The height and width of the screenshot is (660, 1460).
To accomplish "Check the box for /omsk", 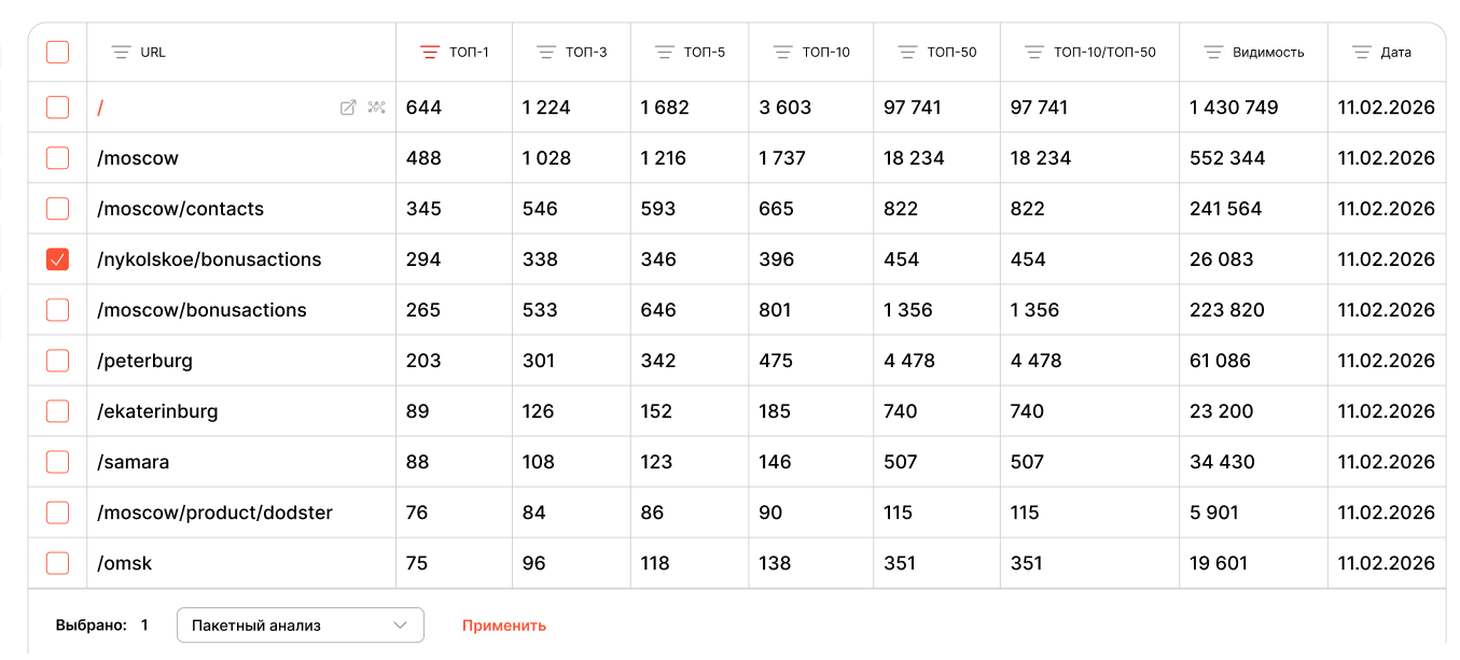I will click(58, 563).
